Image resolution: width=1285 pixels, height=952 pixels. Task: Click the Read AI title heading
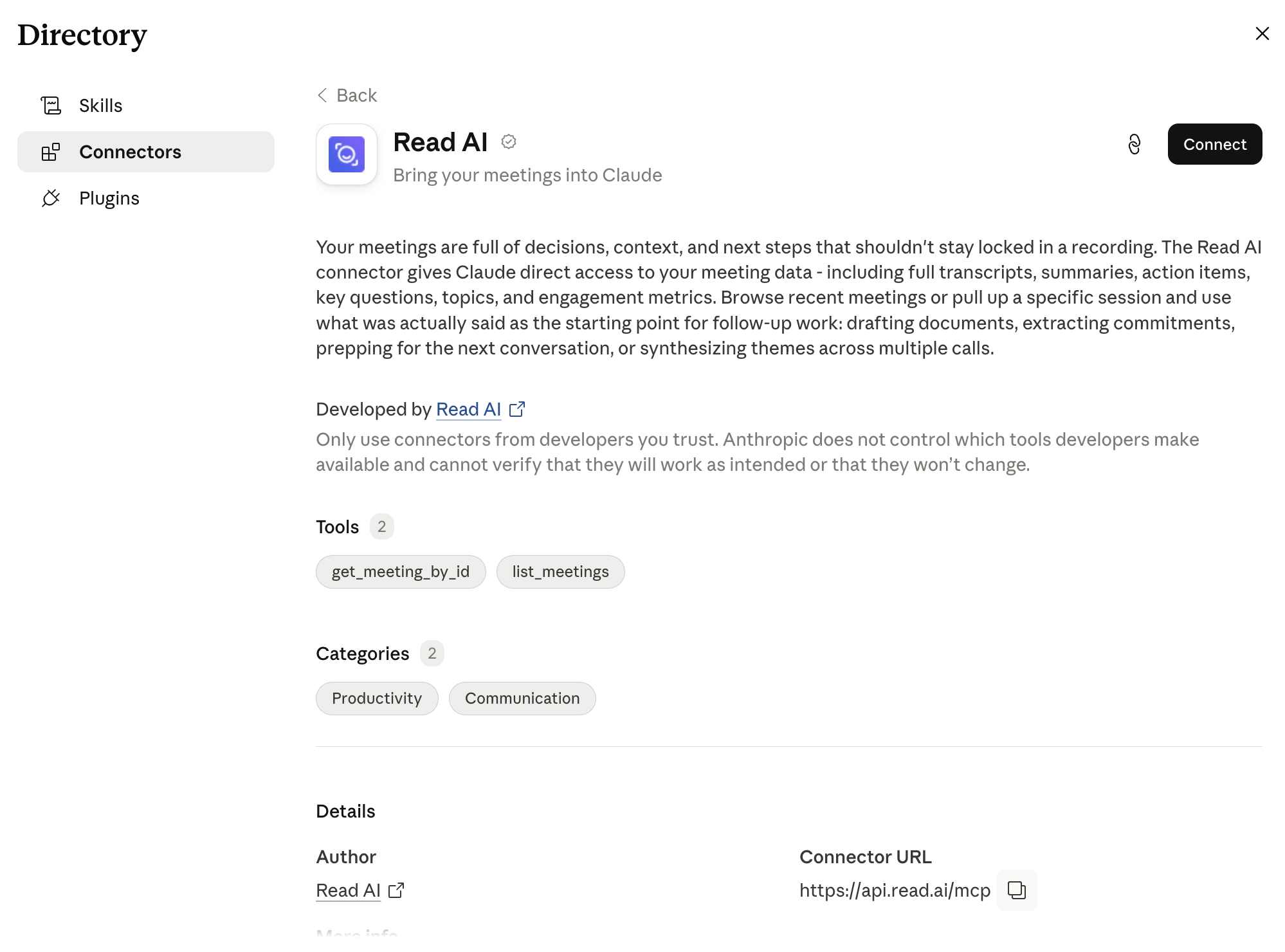(441, 142)
